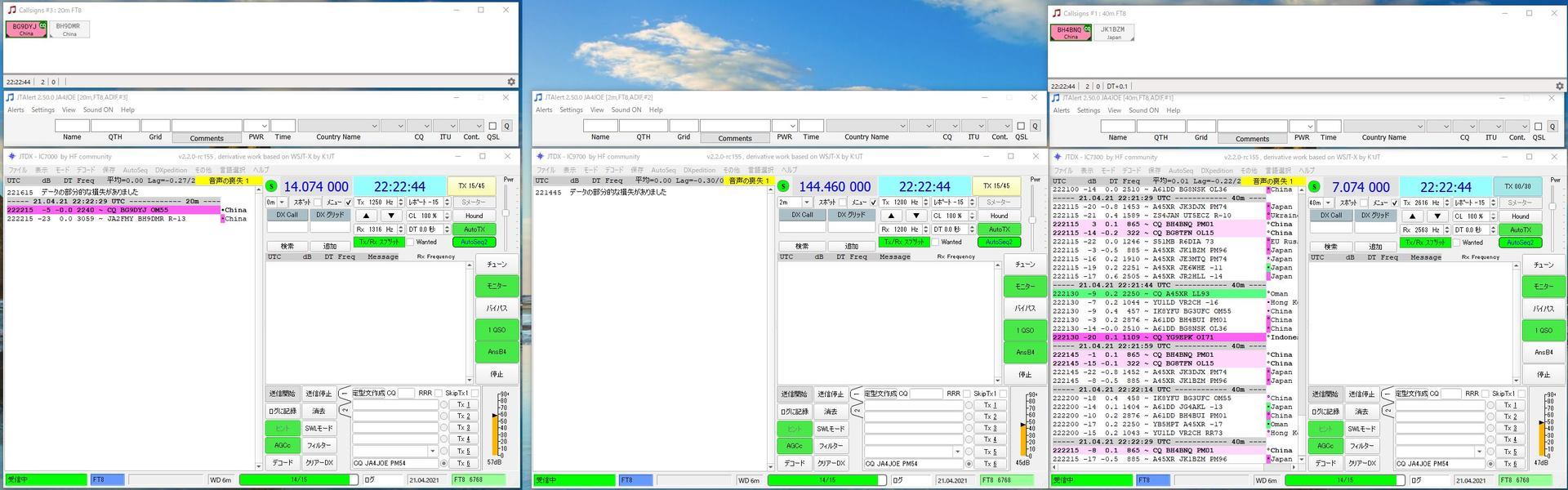Open Alerts menu in JTAlert 20m window
Screen dimensions: 1568x490
pos(16,109)
